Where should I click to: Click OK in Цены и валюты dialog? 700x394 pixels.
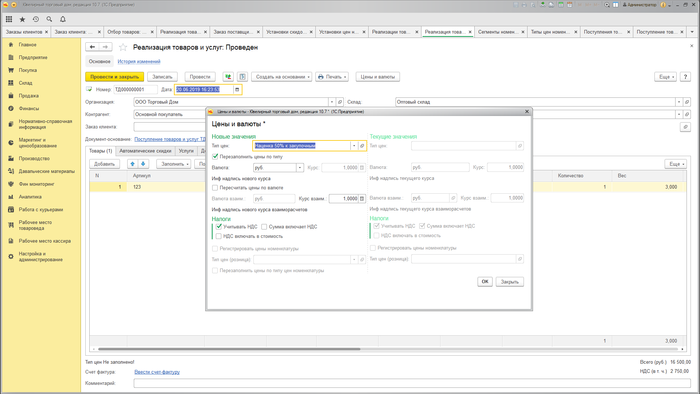[x=485, y=282]
